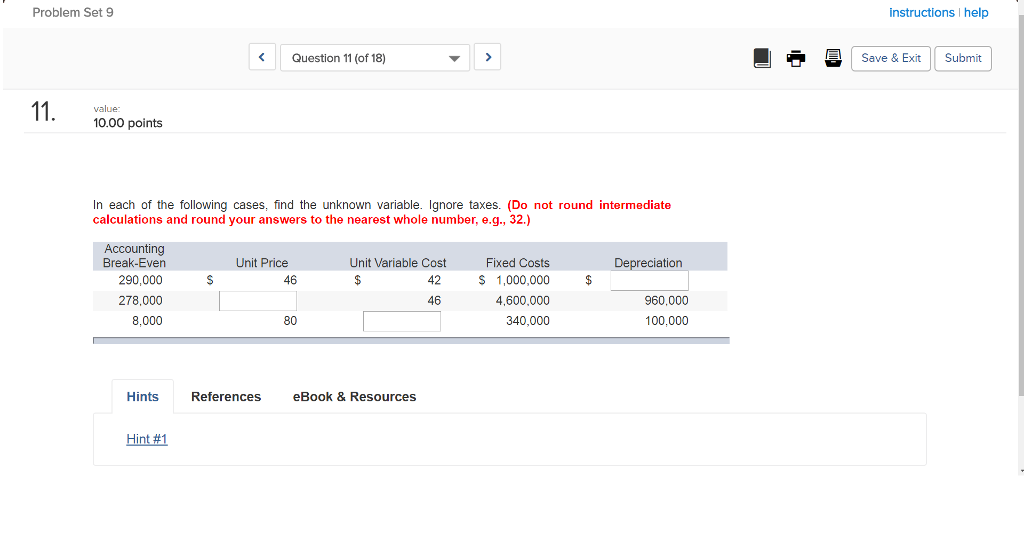Click the Save & Exit button
Image resolution: width=1024 pixels, height=555 pixels.
(x=891, y=58)
